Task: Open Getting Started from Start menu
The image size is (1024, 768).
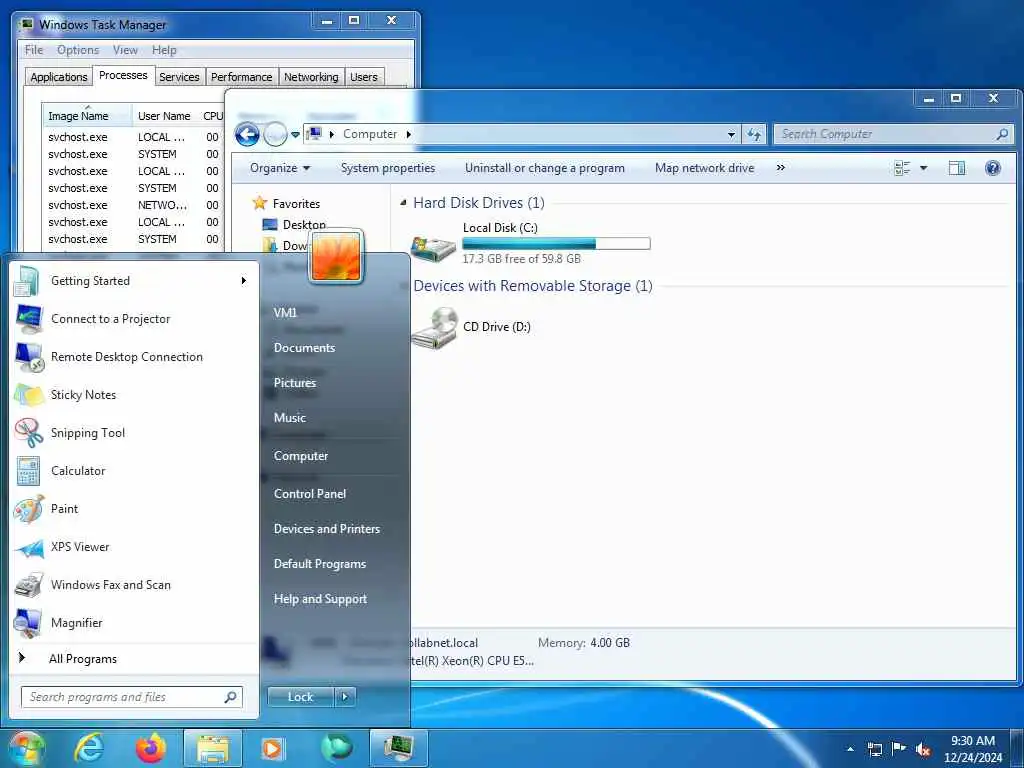Action: tap(134, 281)
